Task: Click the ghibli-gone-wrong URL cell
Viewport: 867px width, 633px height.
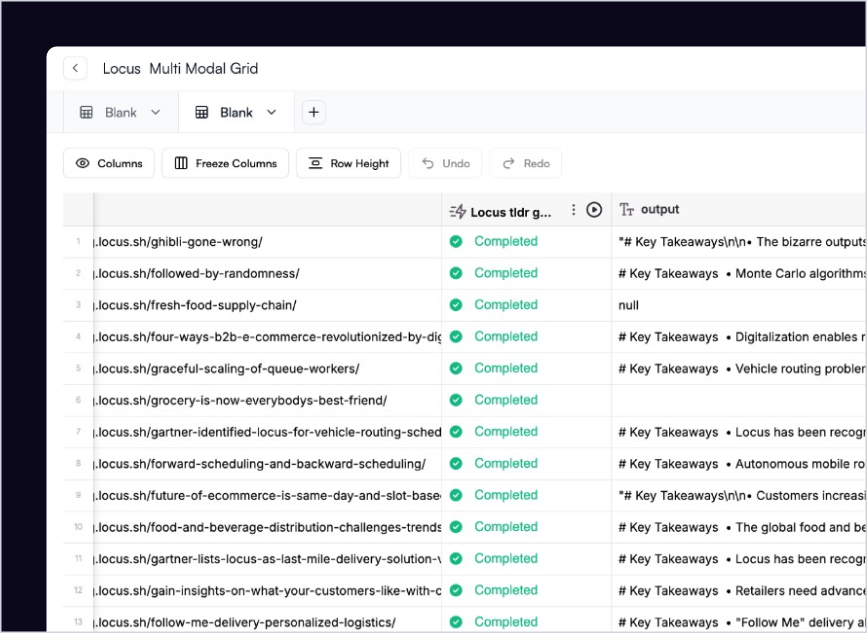Action: coord(268,242)
